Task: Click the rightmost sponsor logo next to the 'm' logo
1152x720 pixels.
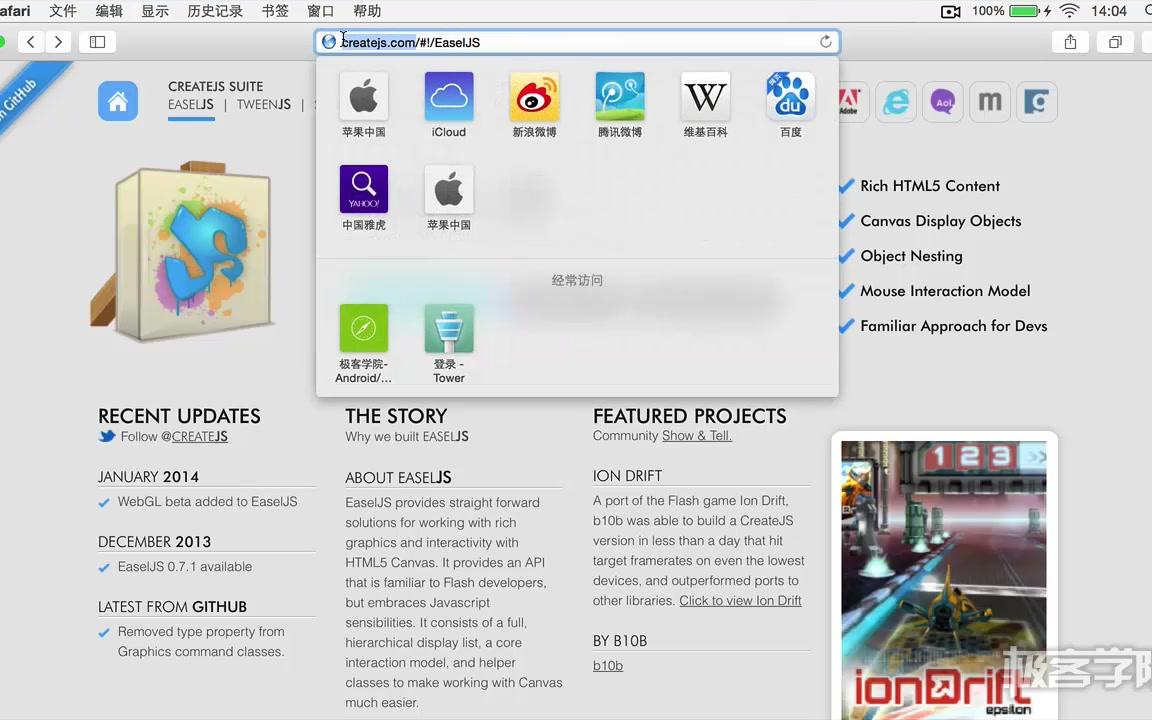Action: coord(1037,101)
